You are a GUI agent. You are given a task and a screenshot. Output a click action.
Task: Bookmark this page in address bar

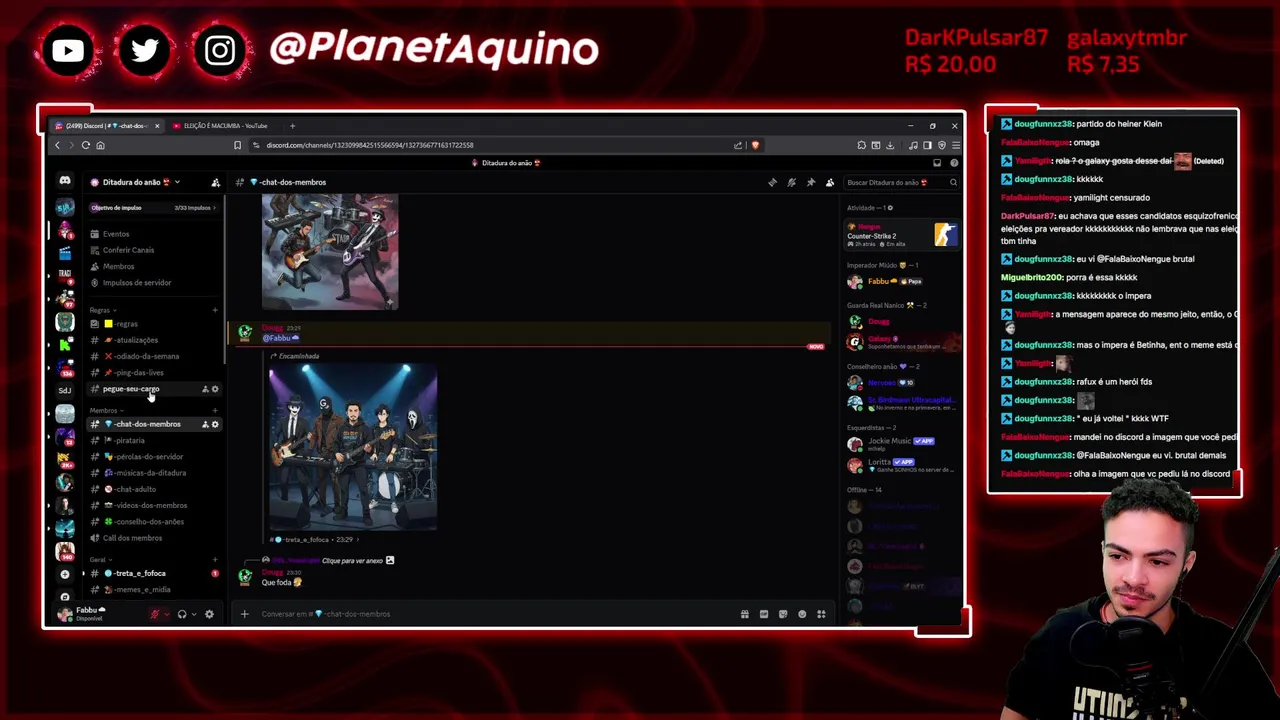click(x=237, y=145)
